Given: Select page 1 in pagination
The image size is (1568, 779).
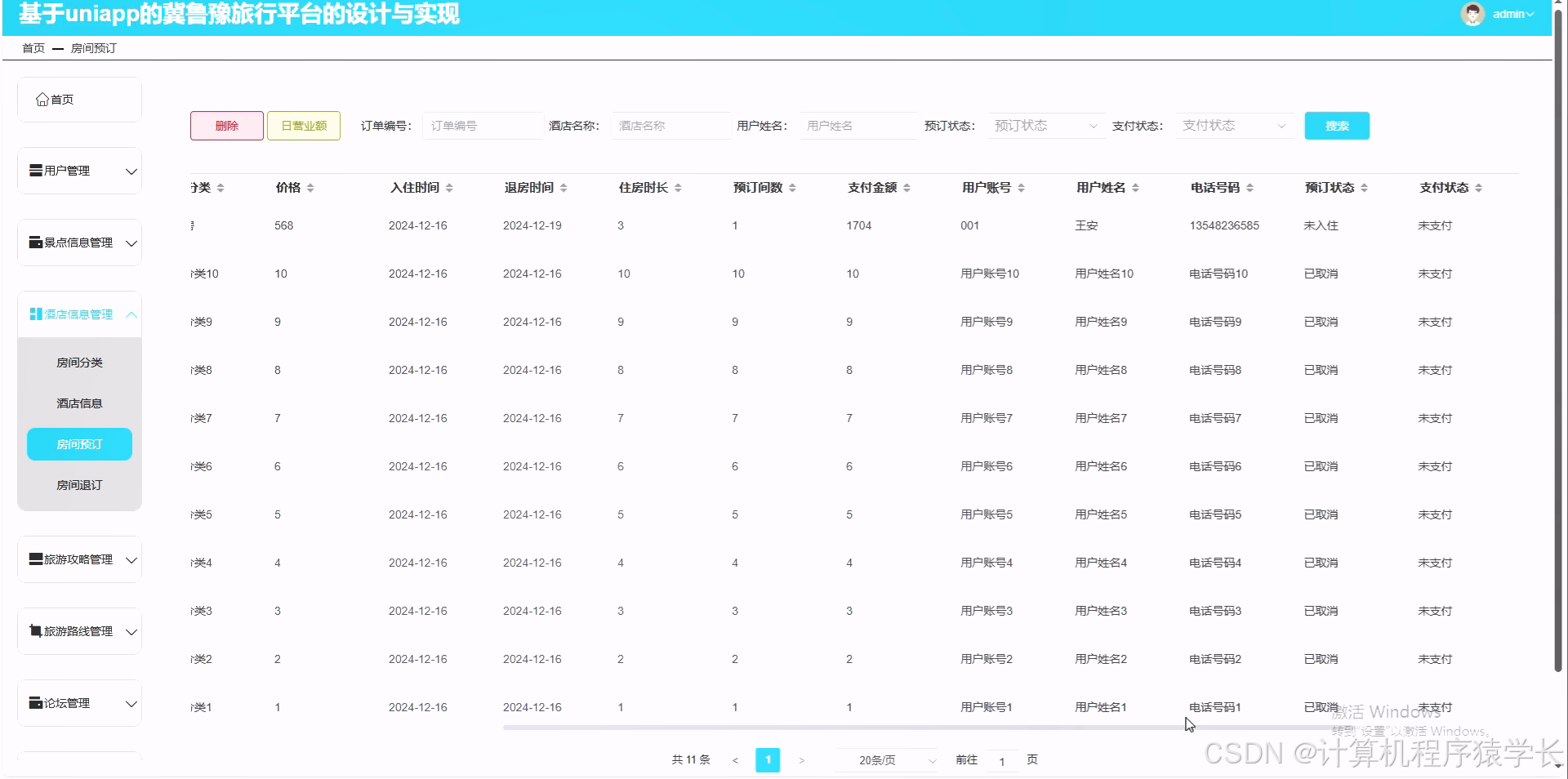Looking at the screenshot, I should (768, 760).
